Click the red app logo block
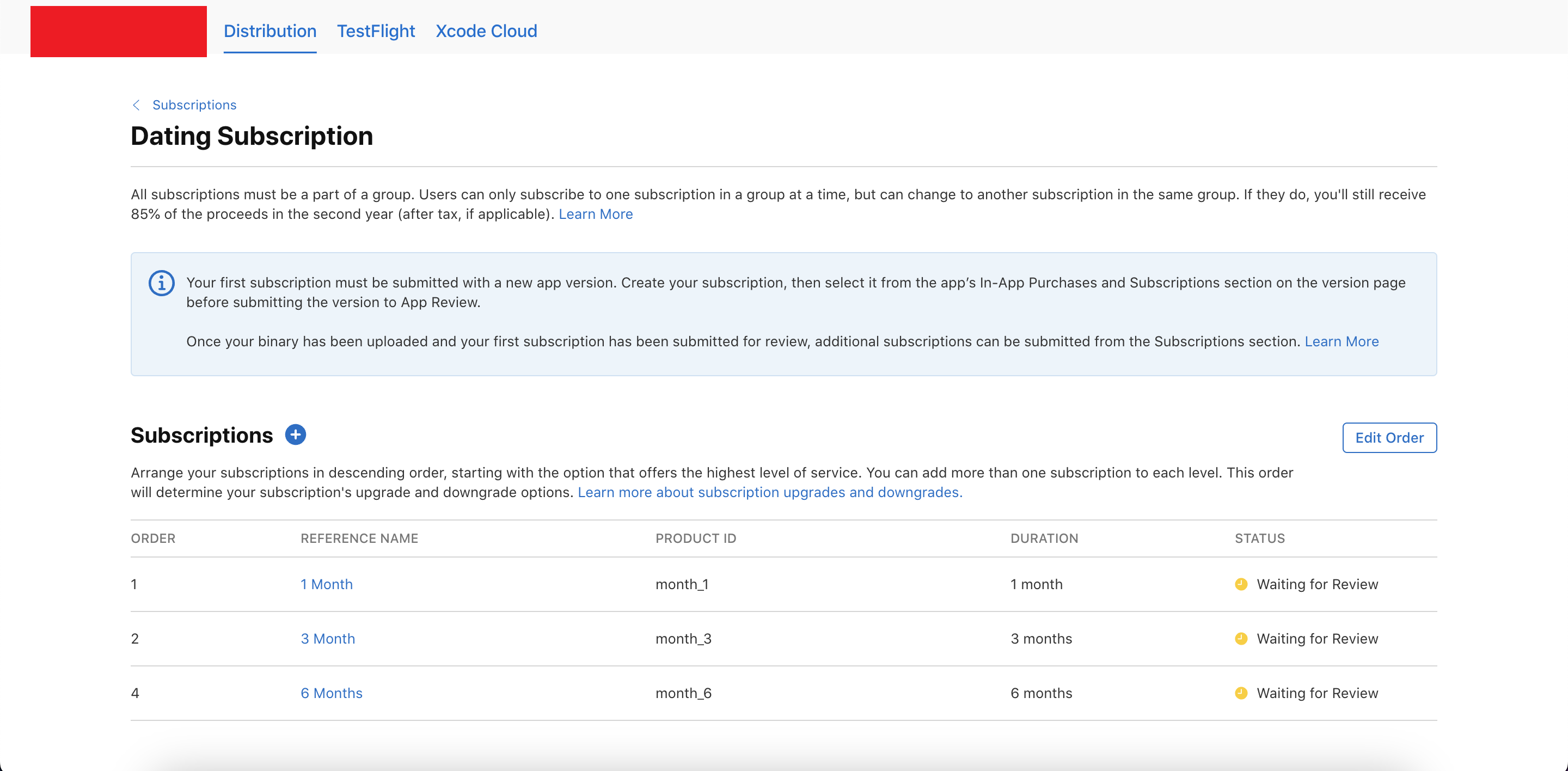The height and width of the screenshot is (771, 1568). pos(118,32)
